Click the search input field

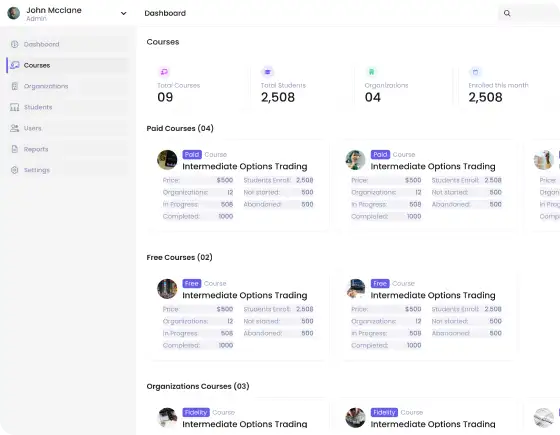(529, 13)
